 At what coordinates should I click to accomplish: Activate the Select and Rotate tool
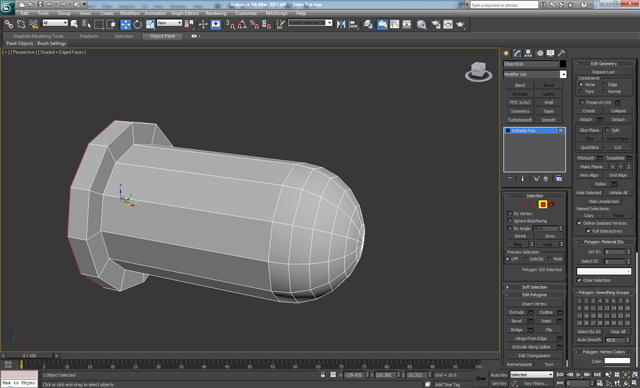[138, 24]
